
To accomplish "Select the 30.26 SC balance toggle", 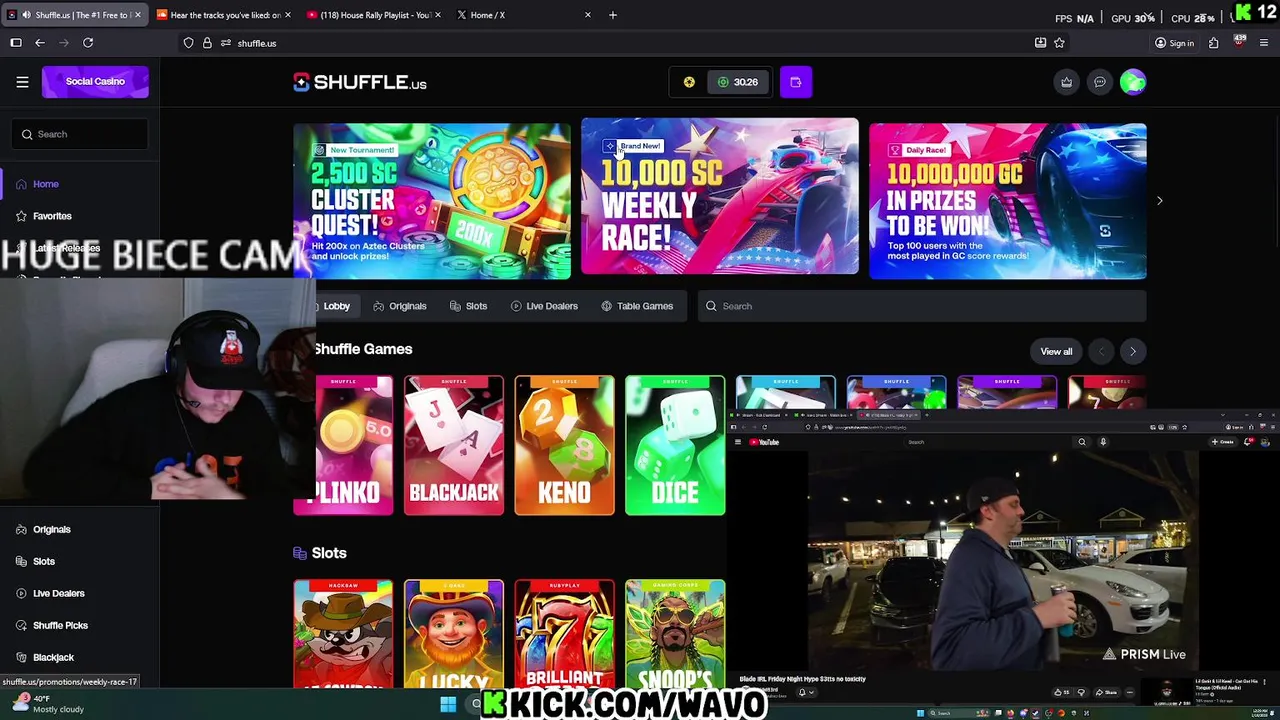I will coord(738,82).
